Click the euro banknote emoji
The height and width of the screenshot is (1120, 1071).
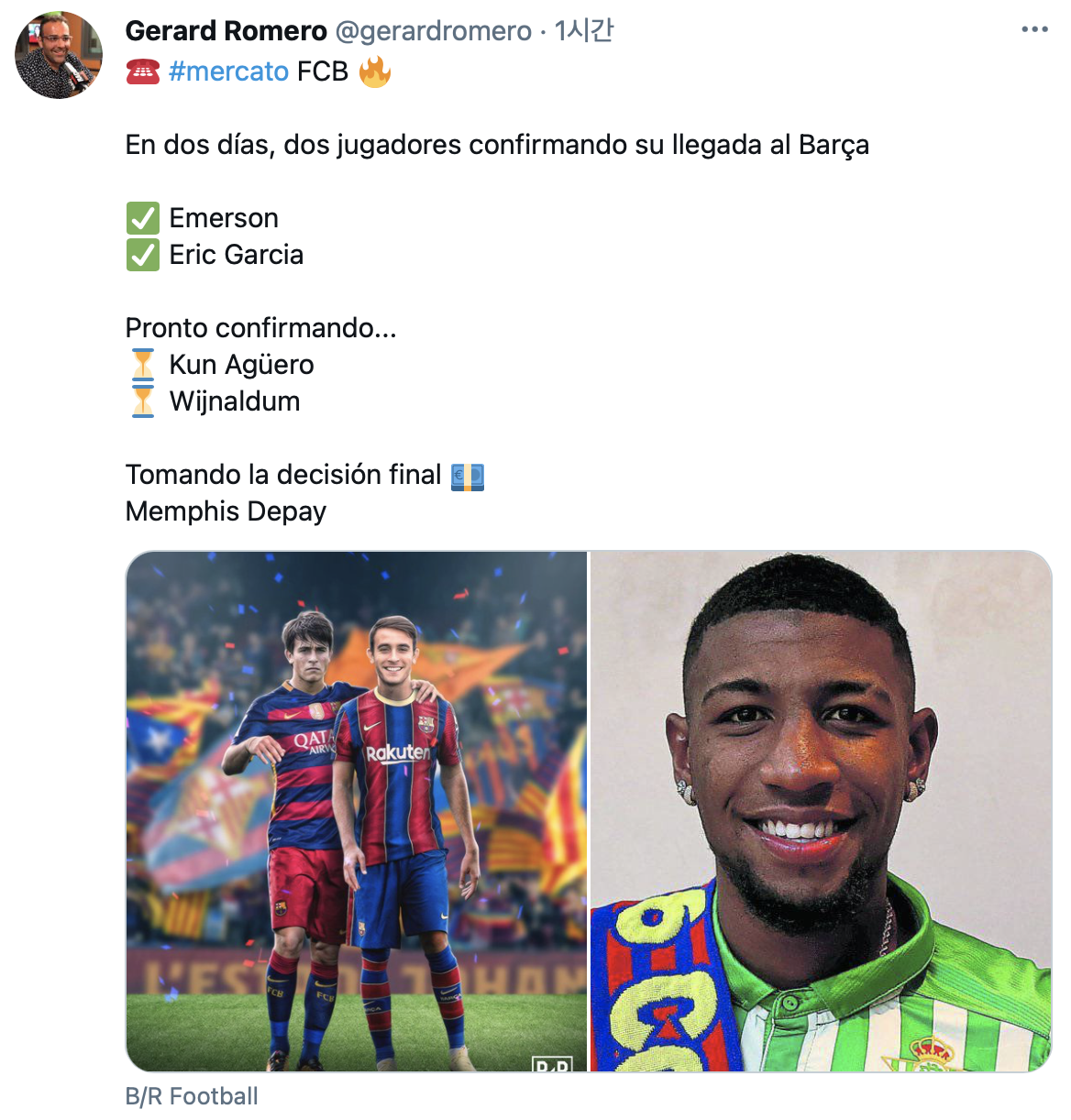pos(468,476)
